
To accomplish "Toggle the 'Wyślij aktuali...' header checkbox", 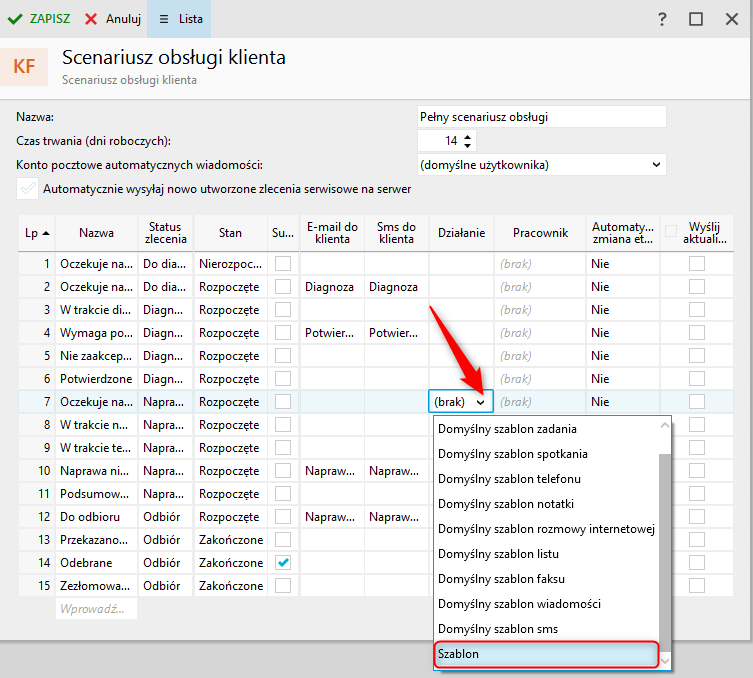I will click(x=671, y=231).
